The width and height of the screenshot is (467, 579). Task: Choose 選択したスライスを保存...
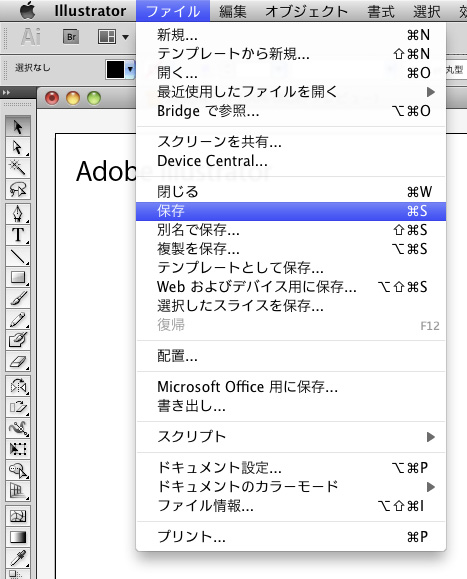pyautogui.click(x=291, y=306)
